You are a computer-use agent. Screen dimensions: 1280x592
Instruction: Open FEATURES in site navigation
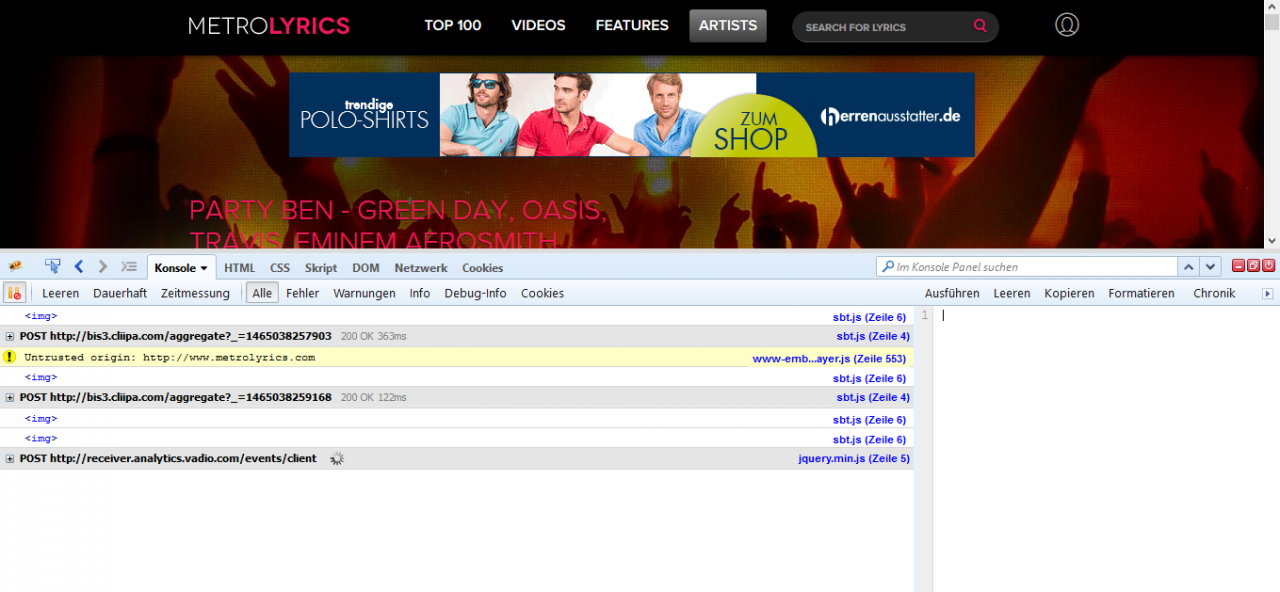point(632,25)
